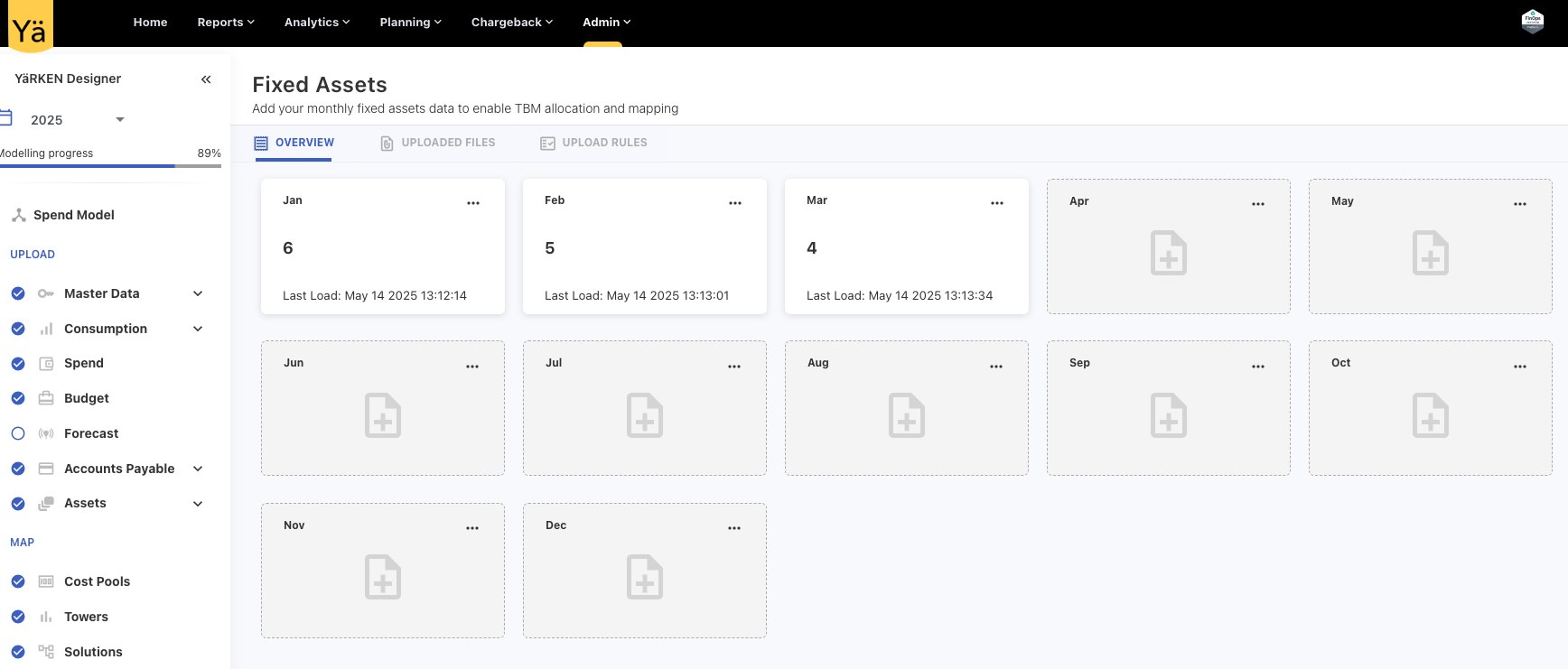Click the calendar icon beside year 2025
The width and height of the screenshot is (1568, 669).
(x=6, y=118)
